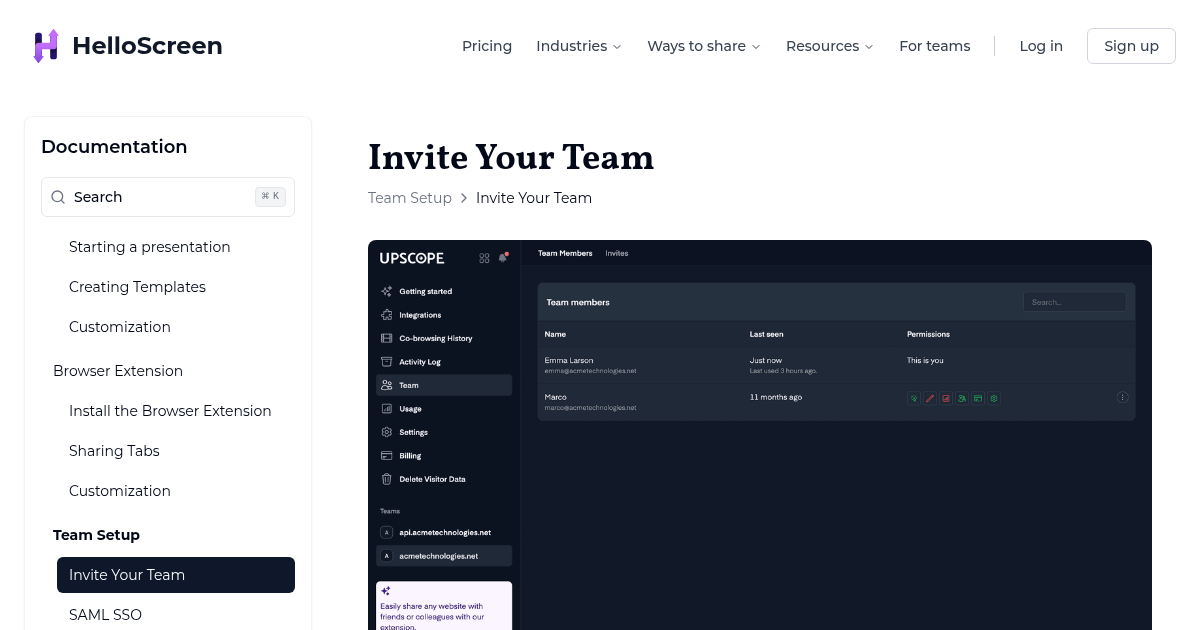Expand the Ways to share dropdown
The image size is (1200, 630).
[703, 46]
